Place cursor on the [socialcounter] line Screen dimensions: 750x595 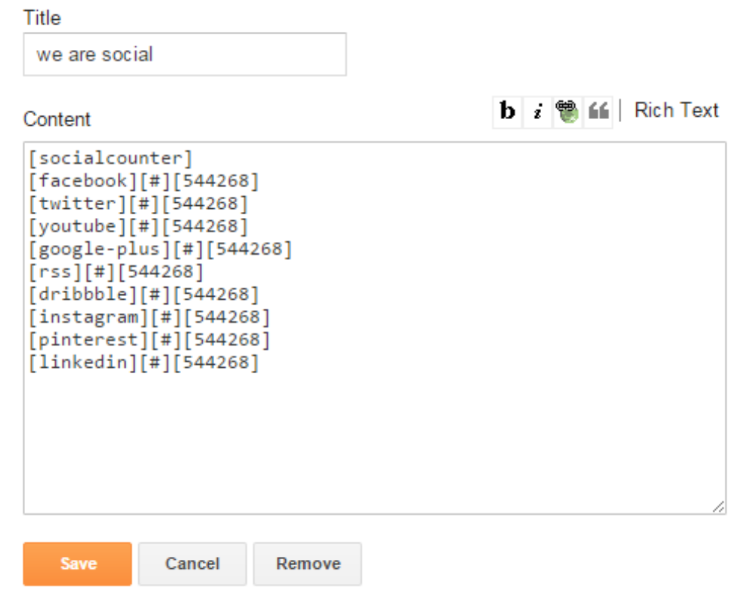110,158
